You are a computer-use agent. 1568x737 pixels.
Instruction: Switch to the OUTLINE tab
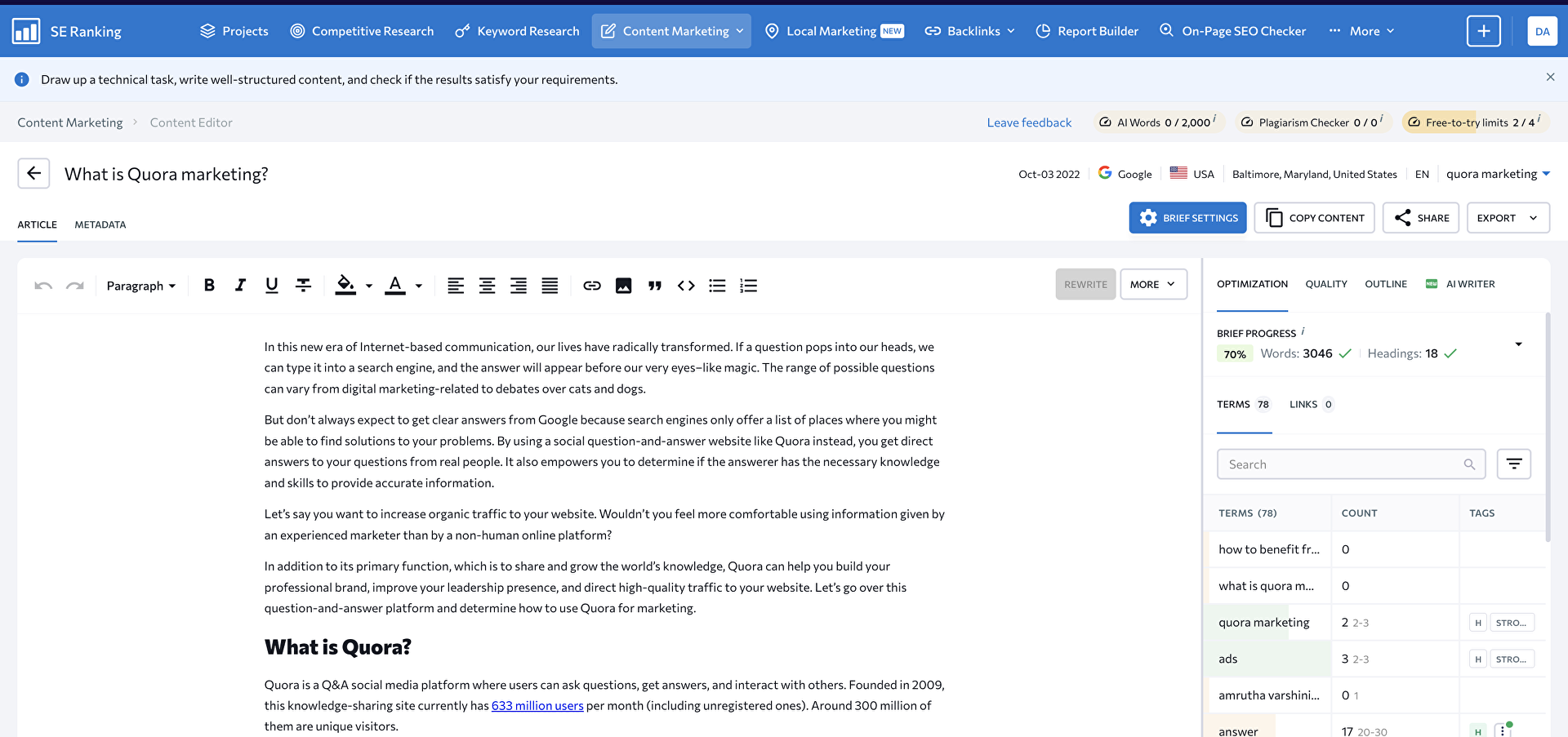(x=1385, y=284)
